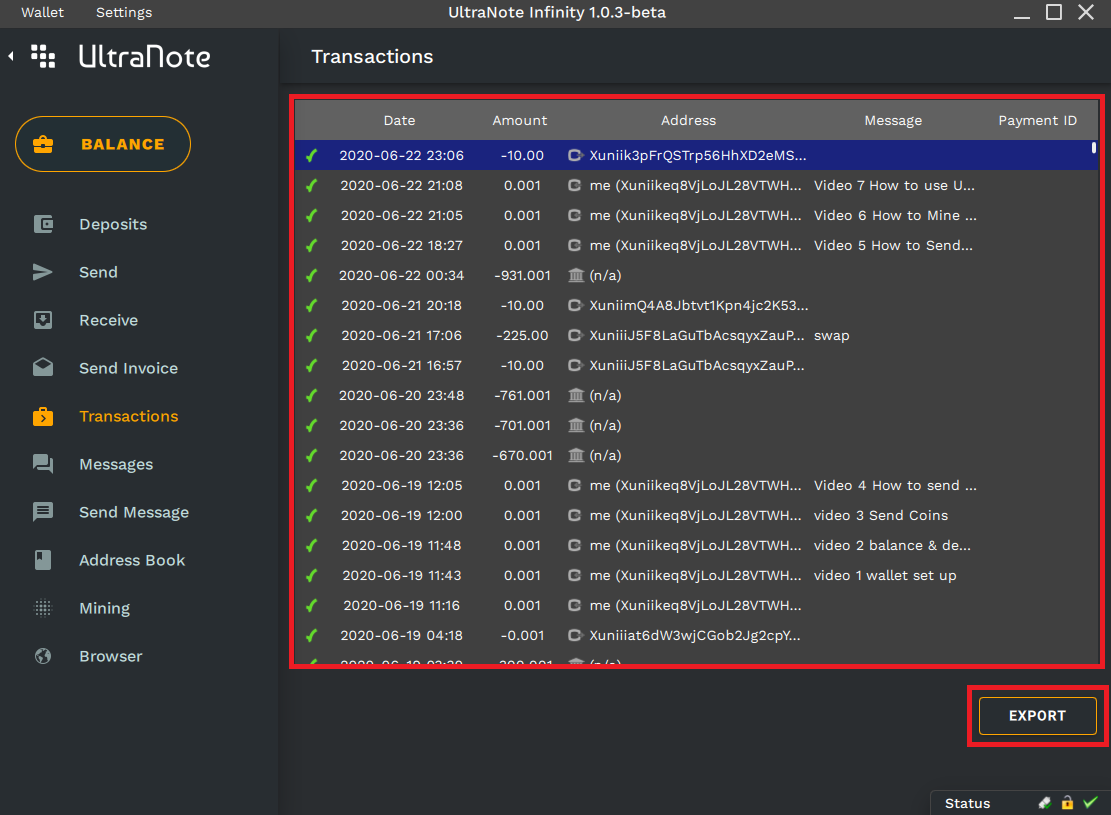
Task: Click the briefcase icon in Balance button
Action: pos(43,144)
